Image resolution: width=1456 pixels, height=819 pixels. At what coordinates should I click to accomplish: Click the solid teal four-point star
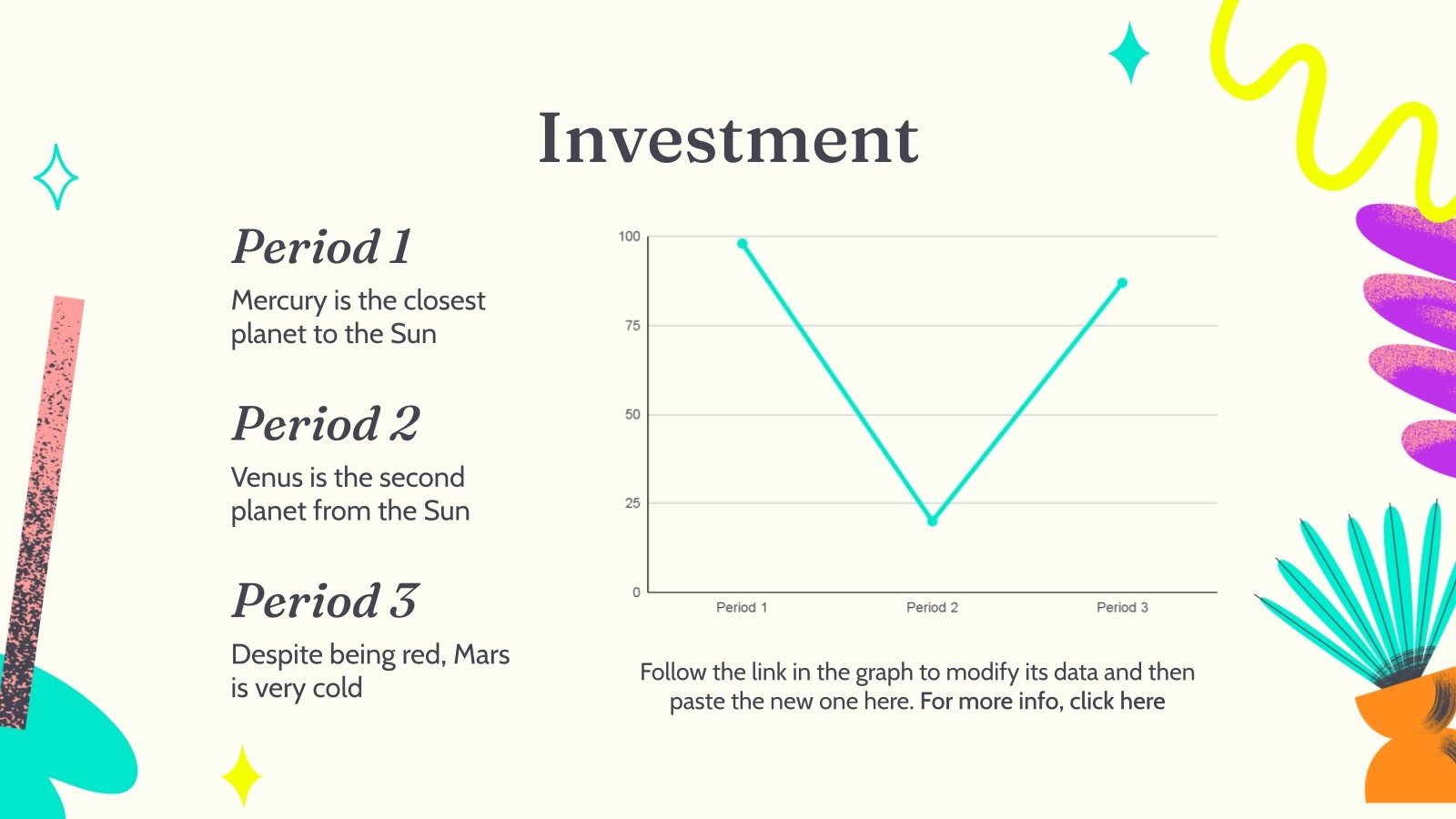1129,53
